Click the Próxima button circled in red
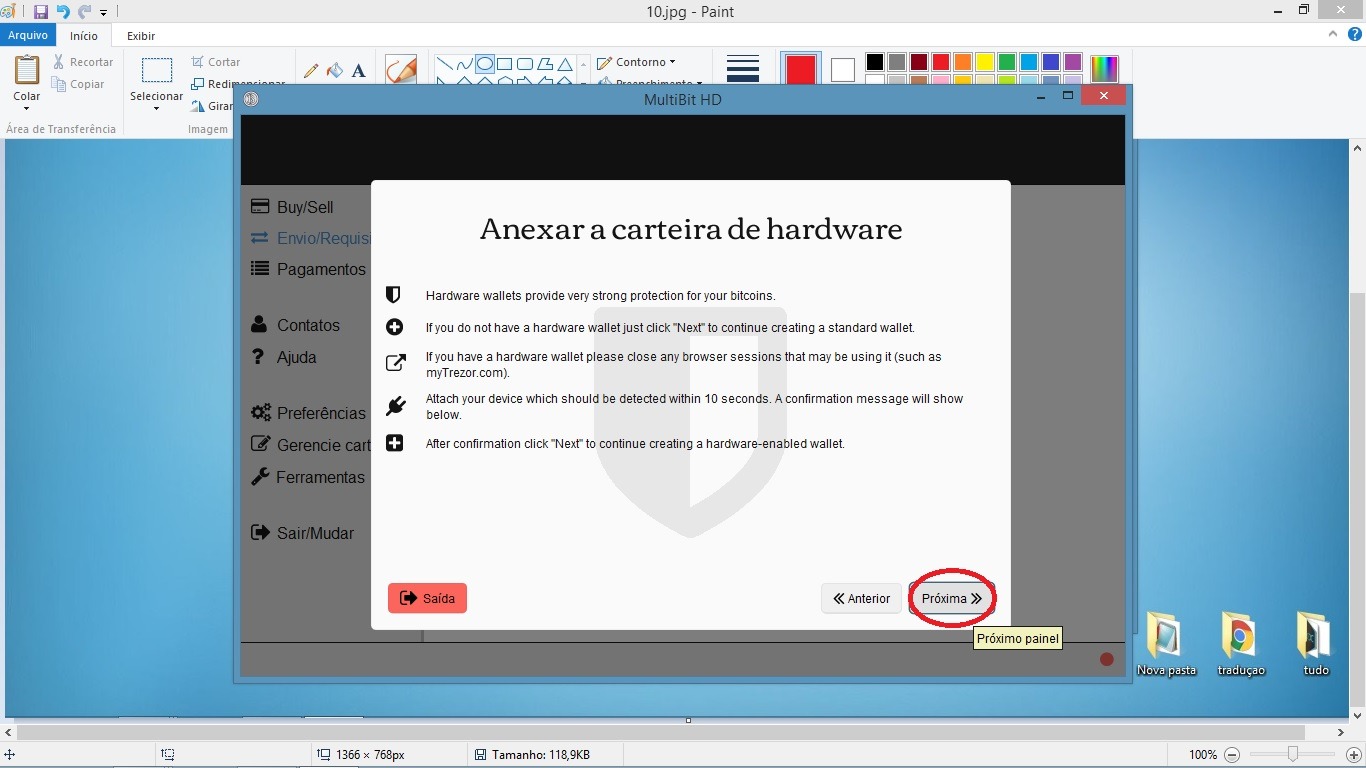Image resolution: width=1366 pixels, height=768 pixels. [x=951, y=599]
